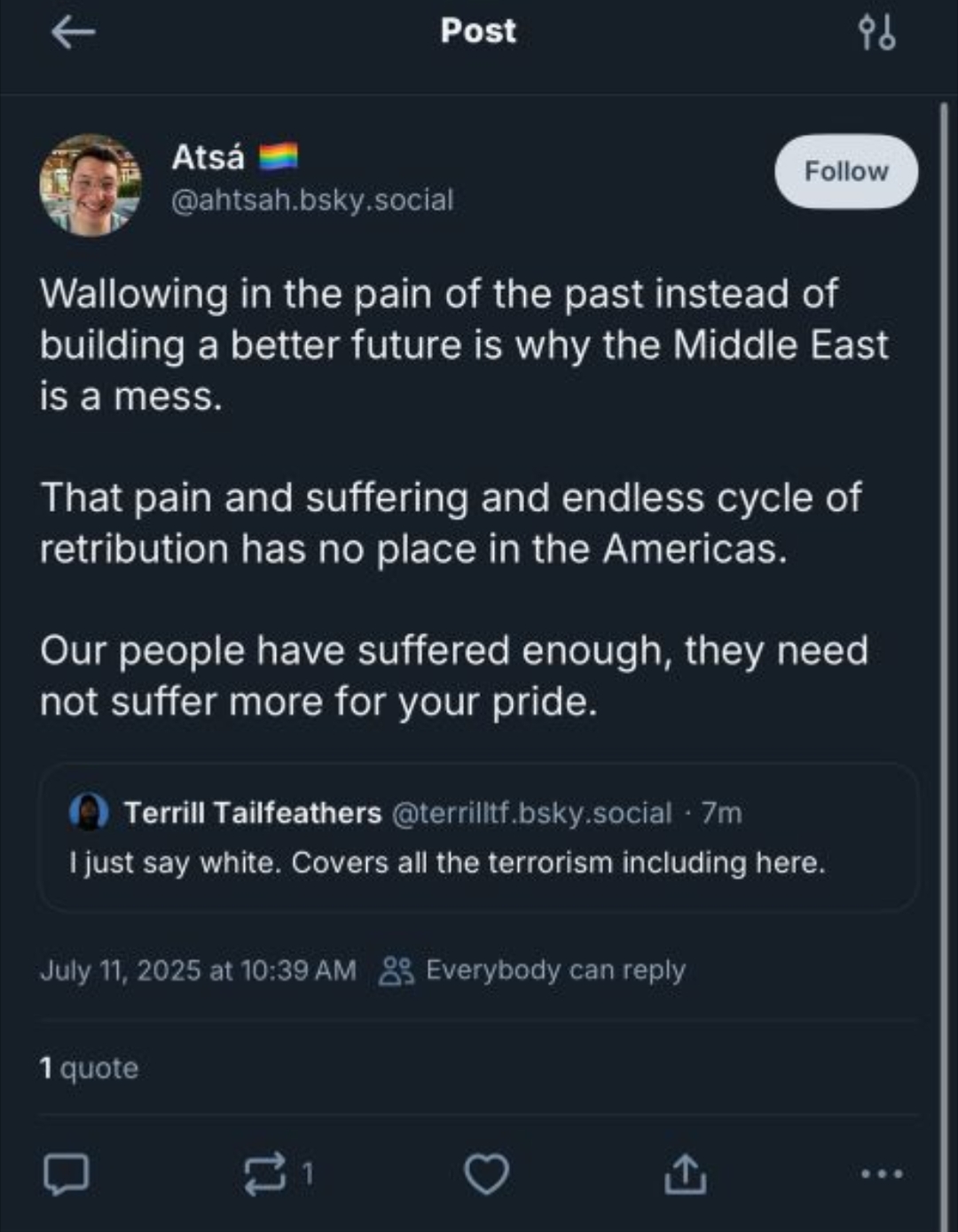Click the rainbow pride flag emoji

tap(279, 157)
